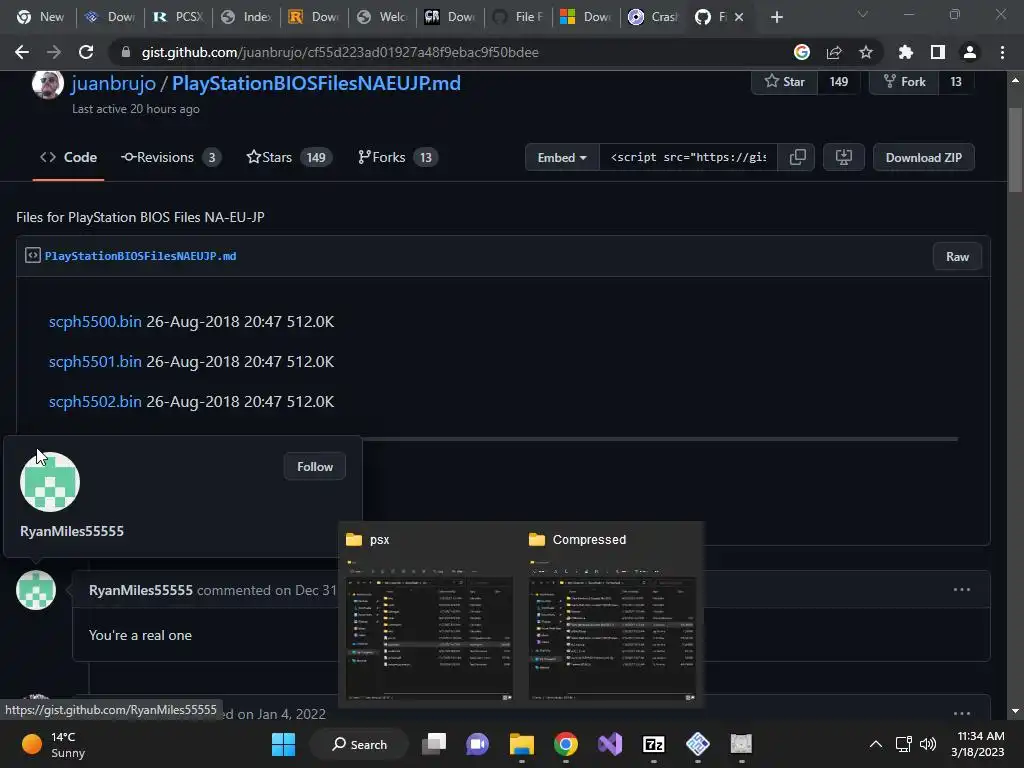Open juanbrujo profile link
Image resolution: width=1024 pixels, height=768 pixels.
[x=113, y=83]
